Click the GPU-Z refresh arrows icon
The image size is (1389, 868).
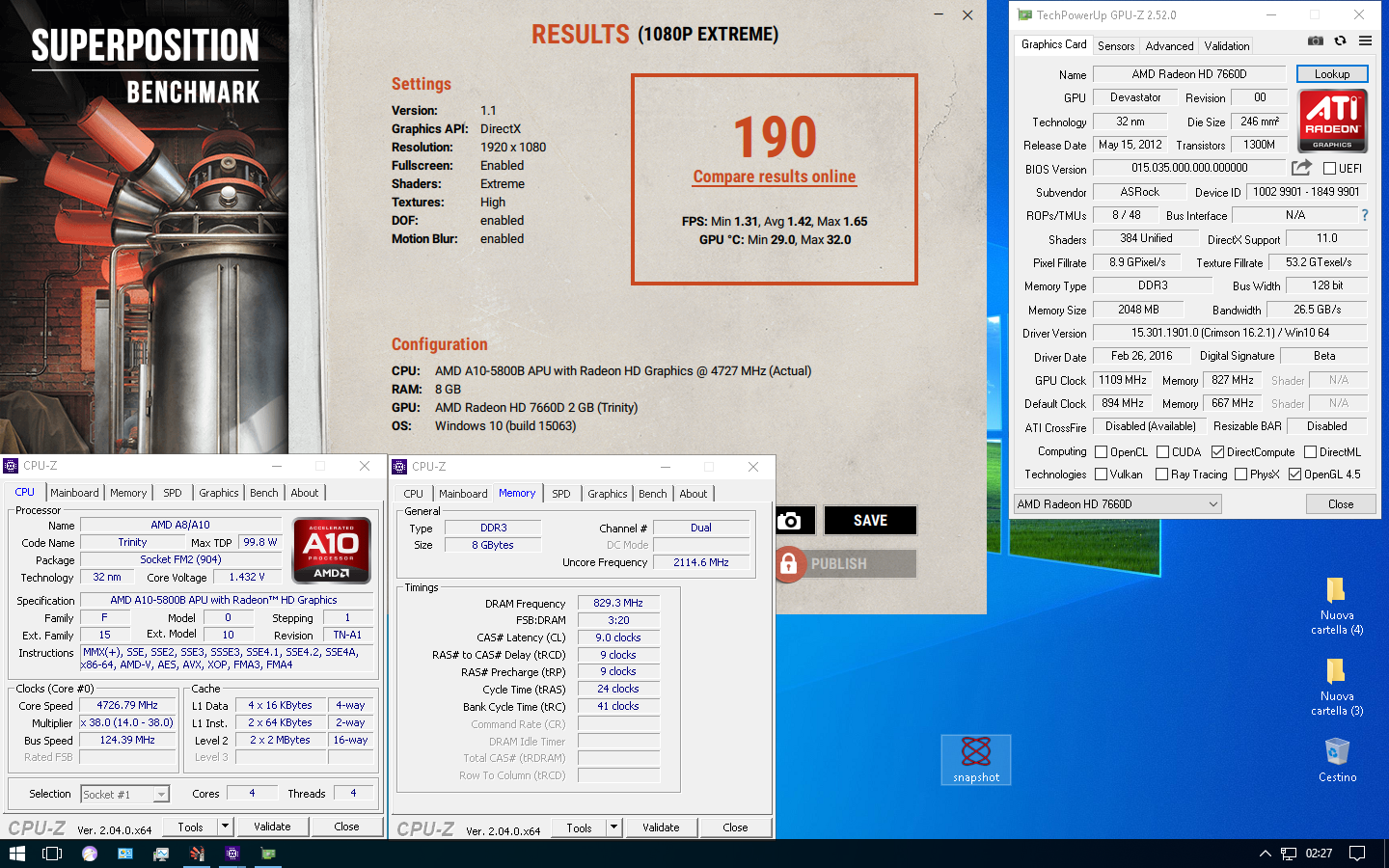pyautogui.click(x=1340, y=41)
